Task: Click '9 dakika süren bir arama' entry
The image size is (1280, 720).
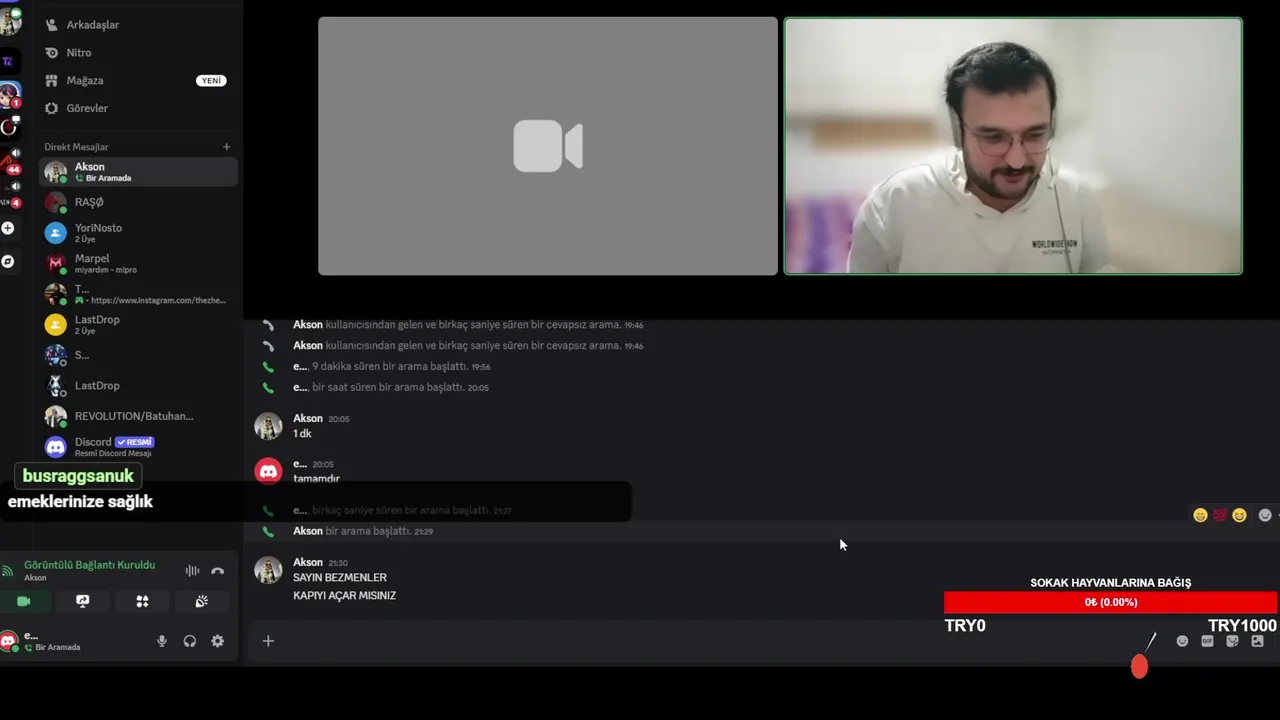Action: [390, 367]
